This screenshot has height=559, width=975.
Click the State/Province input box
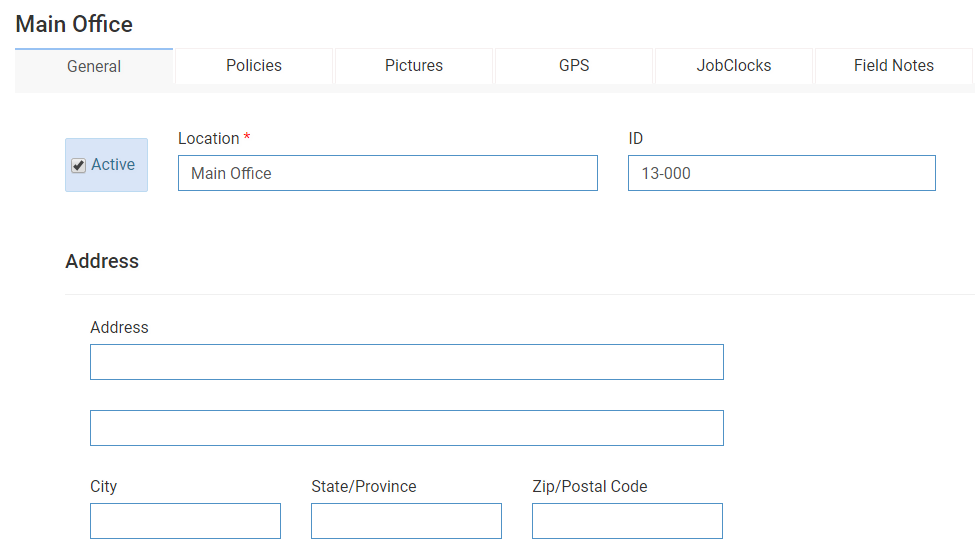tap(406, 521)
